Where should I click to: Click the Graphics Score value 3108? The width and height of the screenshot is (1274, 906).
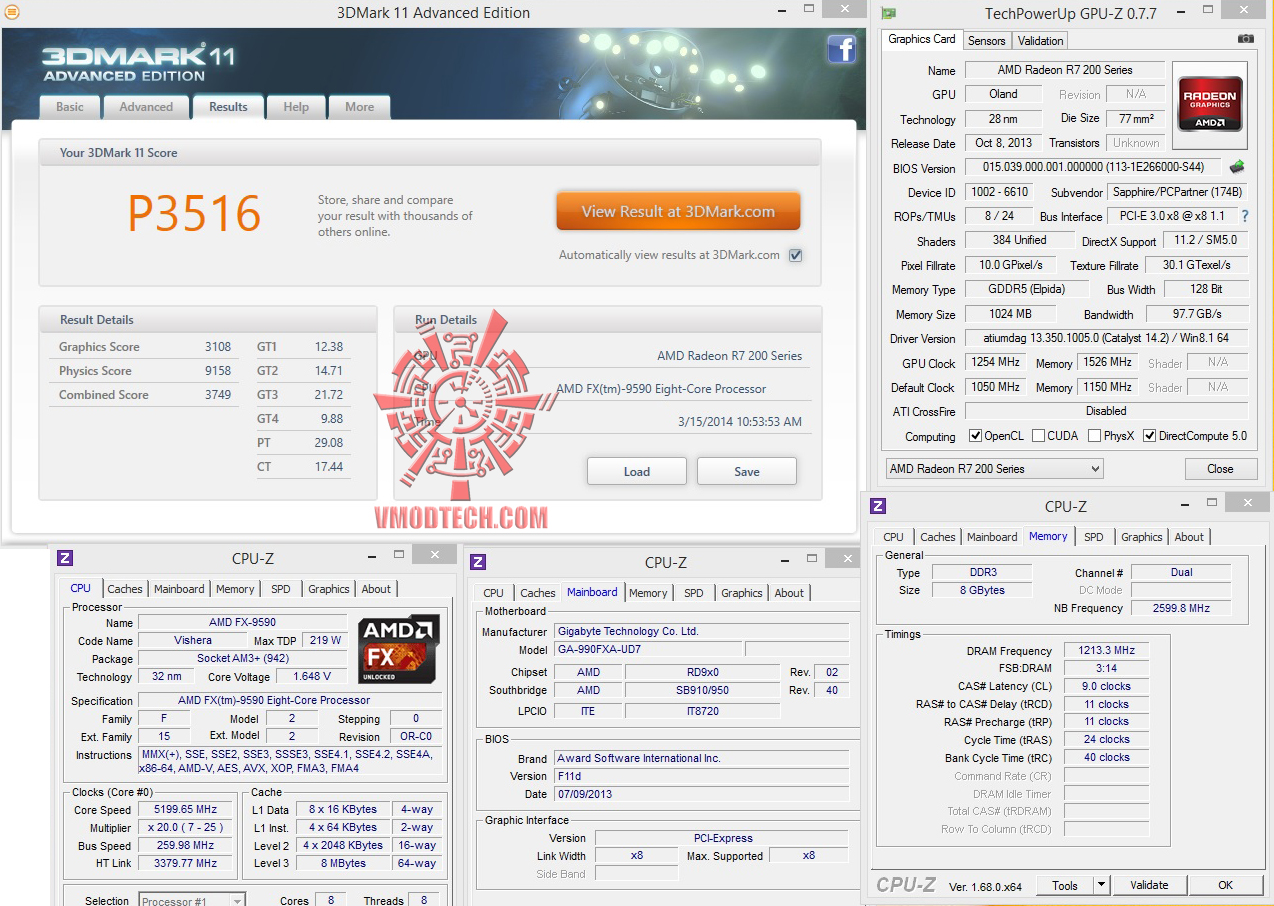pyautogui.click(x=218, y=347)
